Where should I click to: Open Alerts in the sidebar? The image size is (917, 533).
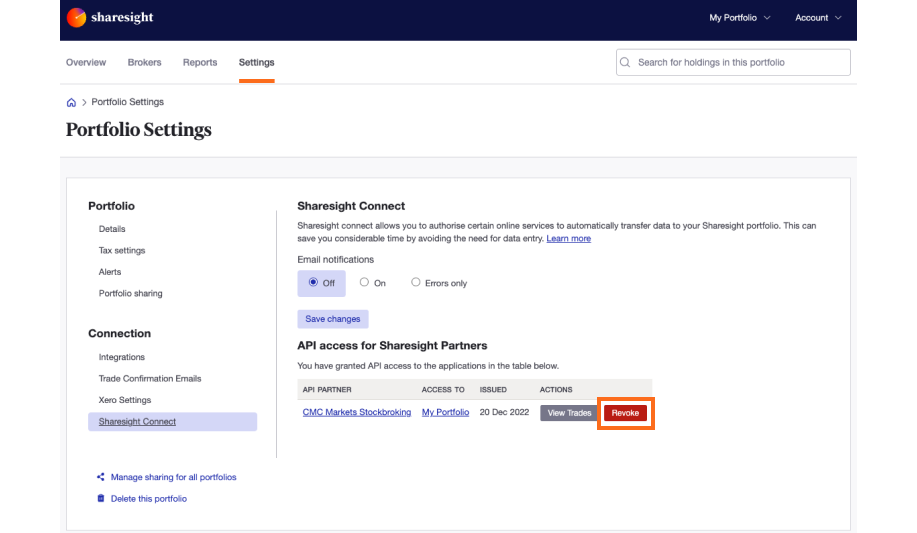tap(110, 272)
